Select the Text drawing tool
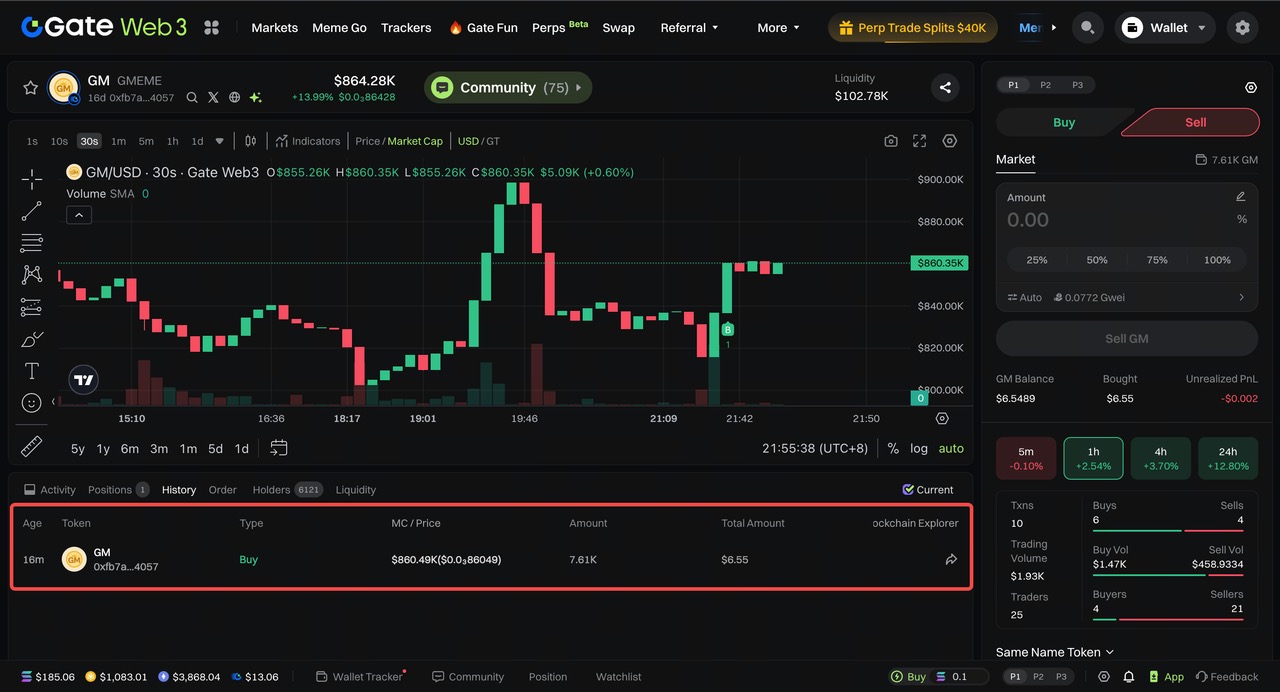The image size is (1280, 692). (32, 371)
